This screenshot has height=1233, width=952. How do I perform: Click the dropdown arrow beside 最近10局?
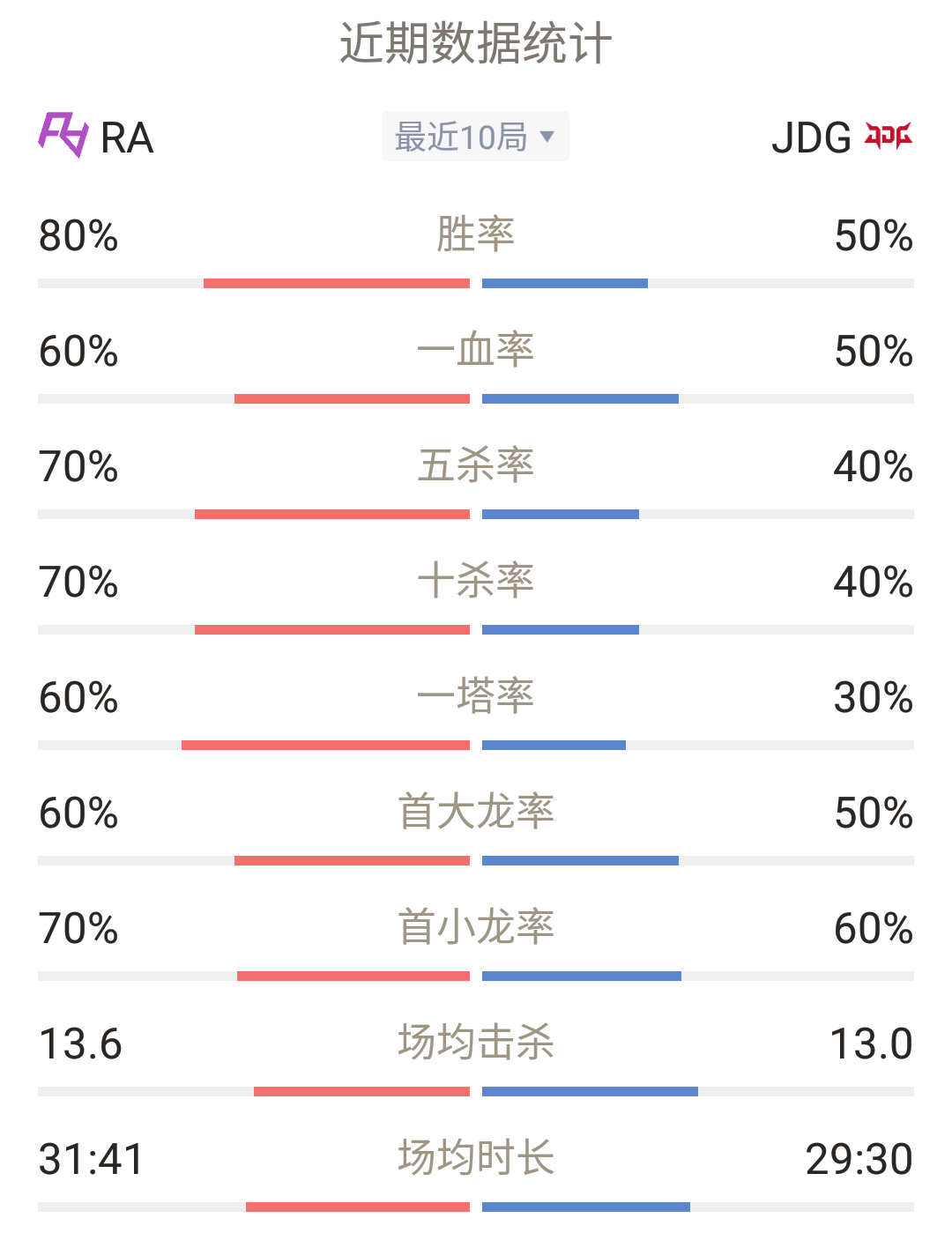click(547, 137)
